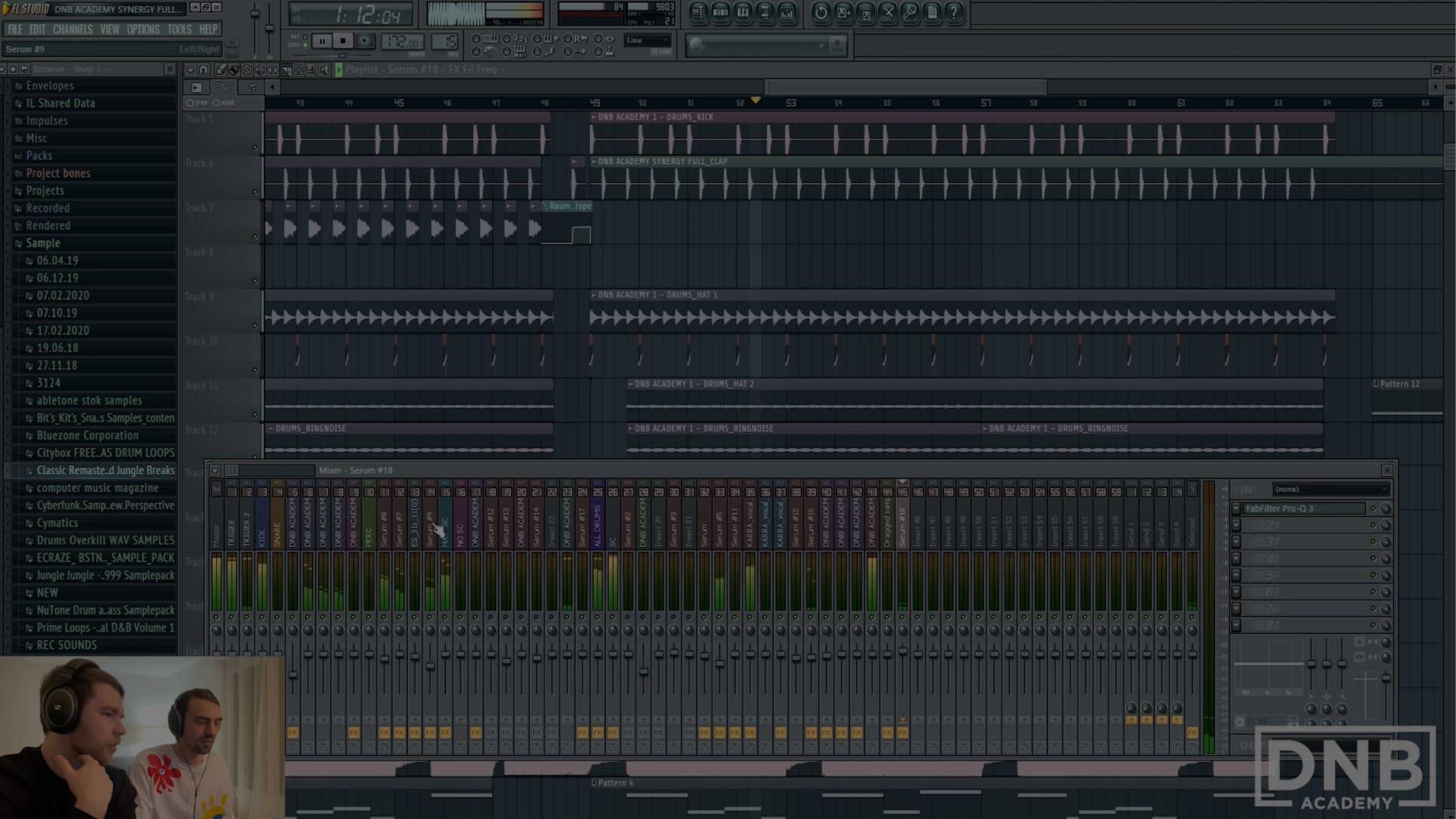1456x819 pixels.
Task: Switch to Pattern mode radio button
Action: click(x=305, y=37)
